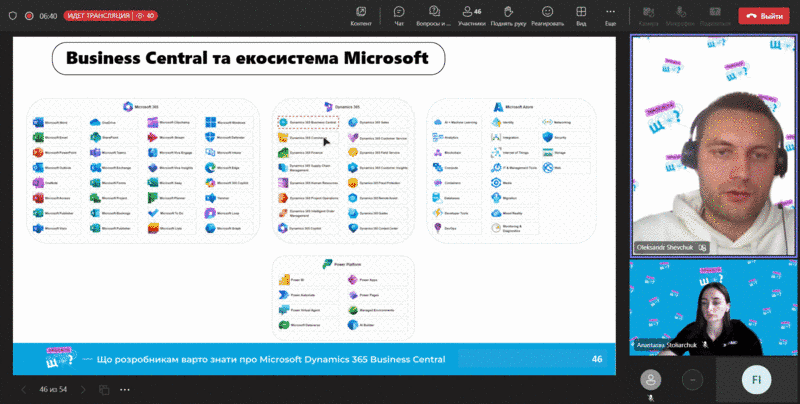Image resolution: width=800 pixels, height=404 pixels.
Task: Click the Azure Databases icon
Action: point(438,198)
